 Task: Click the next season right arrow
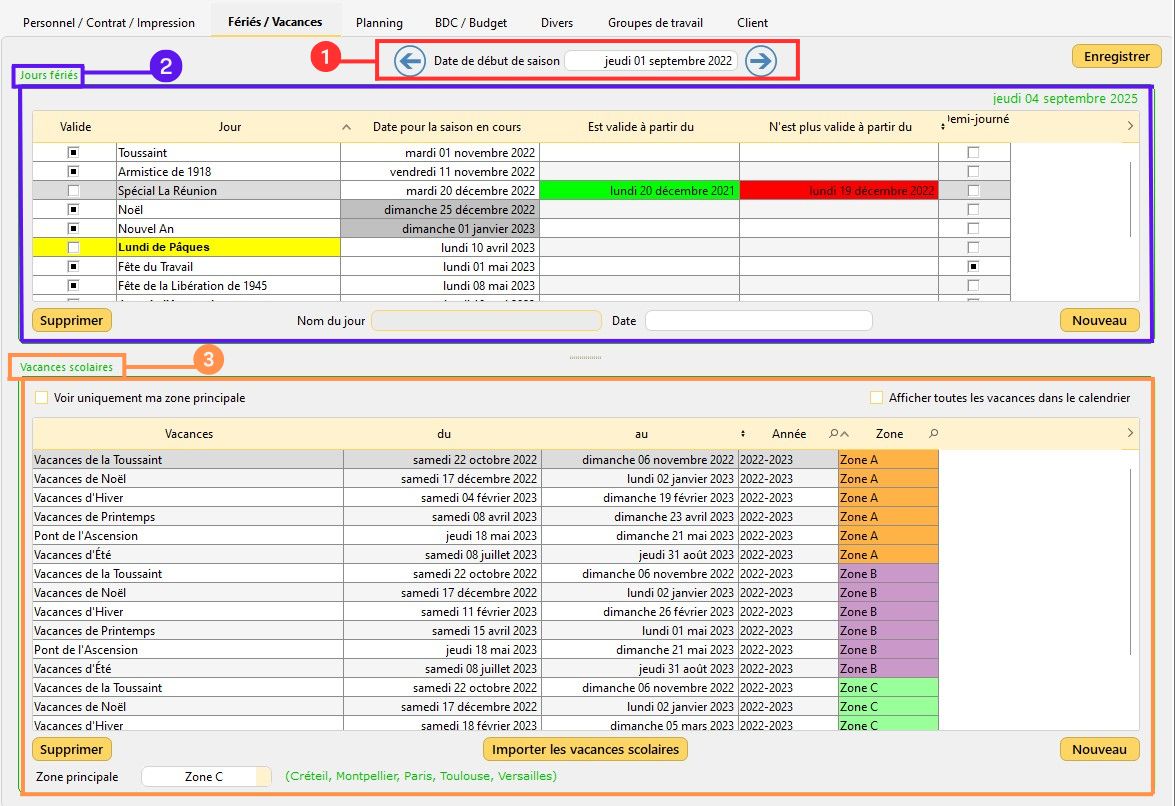click(x=761, y=61)
